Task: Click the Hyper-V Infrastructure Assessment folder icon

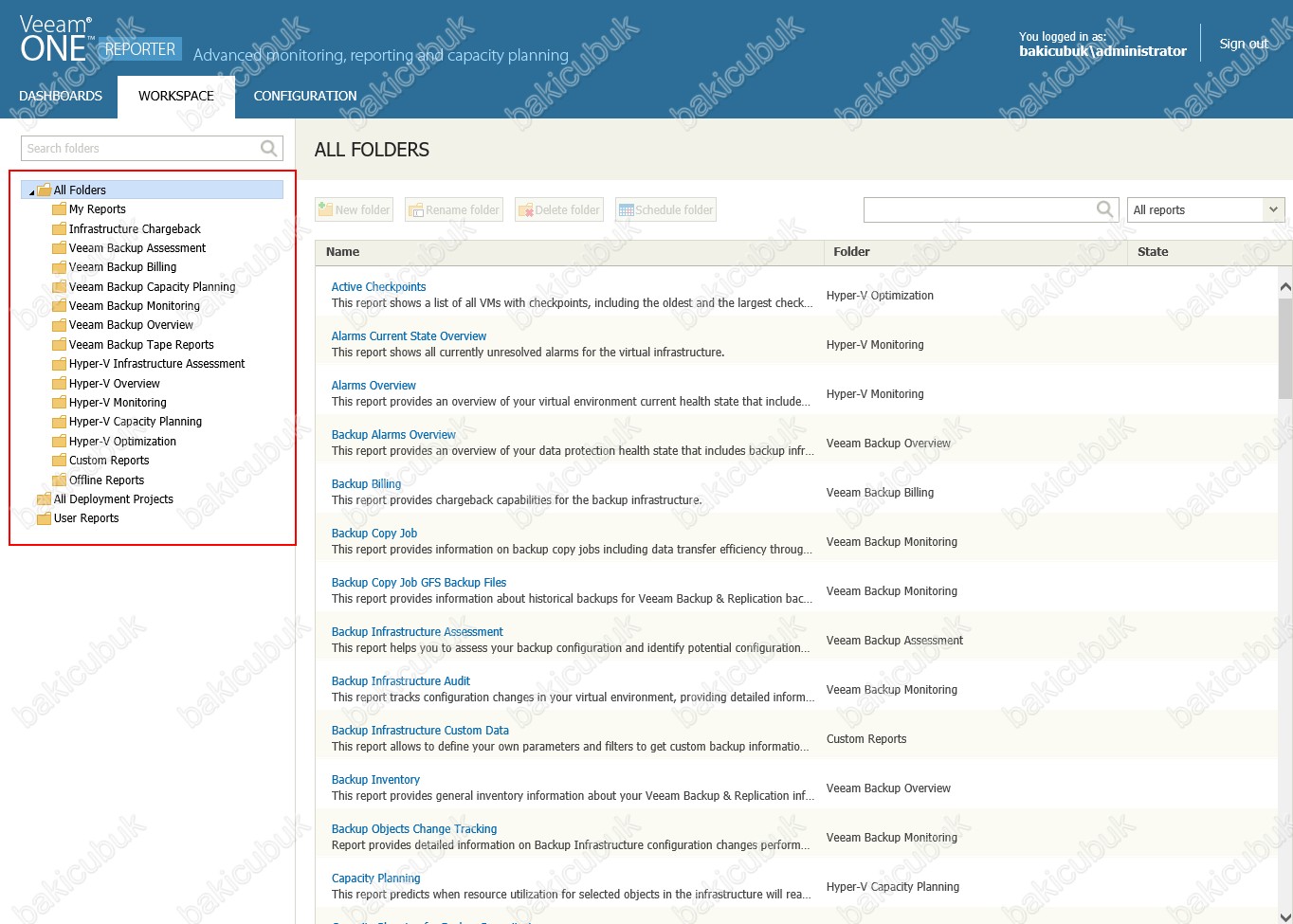Action: click(x=59, y=364)
